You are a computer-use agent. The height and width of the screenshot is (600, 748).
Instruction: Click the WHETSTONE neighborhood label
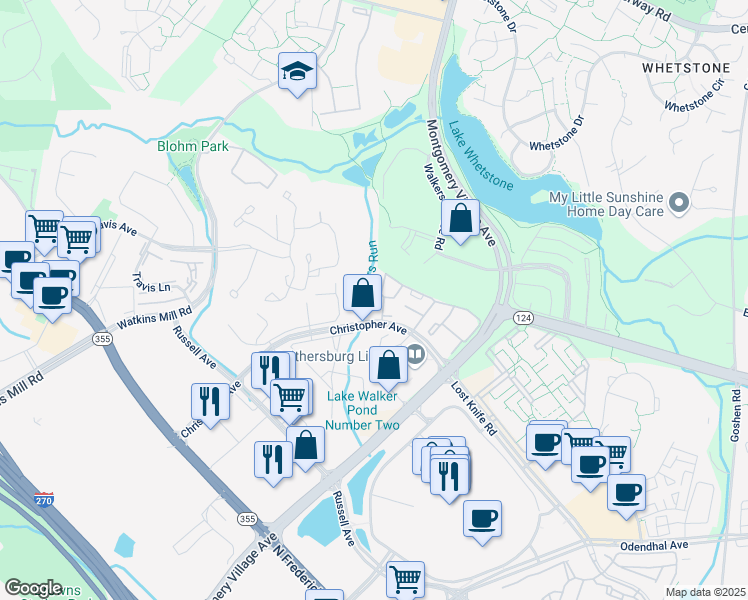(x=686, y=68)
